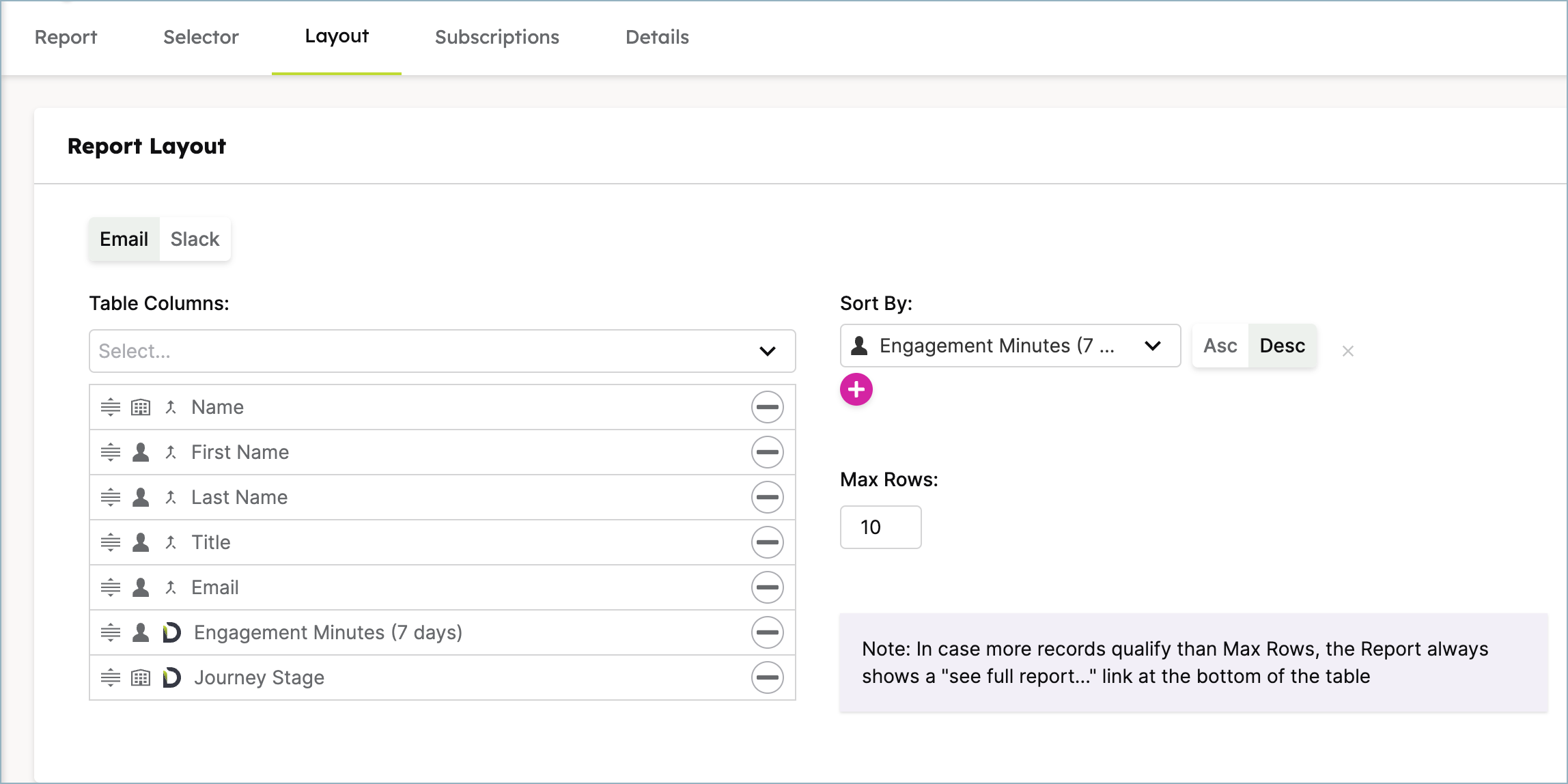
Task: Remove the First Name column
Action: click(768, 452)
